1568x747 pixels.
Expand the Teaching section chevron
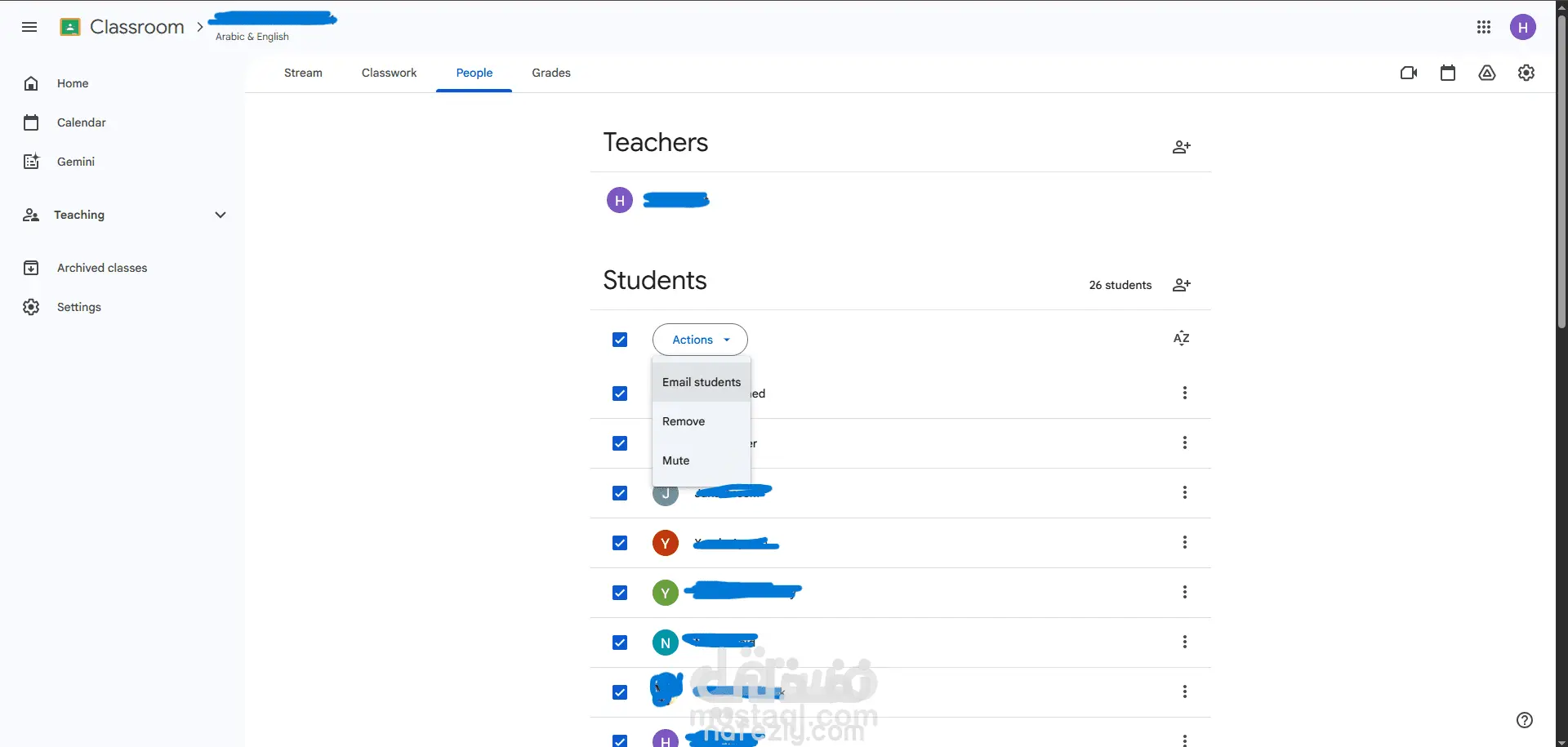220,215
